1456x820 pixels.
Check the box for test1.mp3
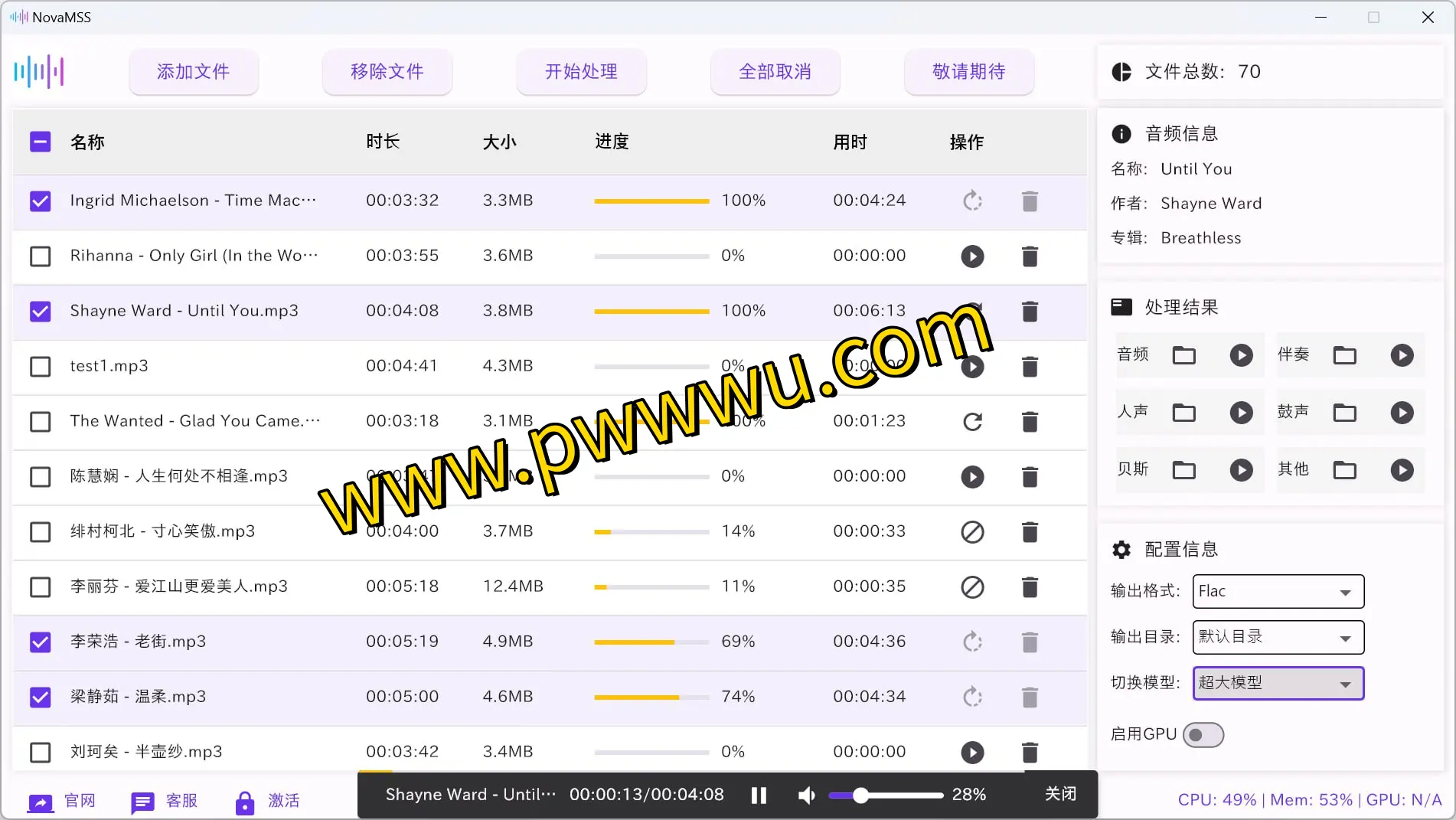[41, 367]
